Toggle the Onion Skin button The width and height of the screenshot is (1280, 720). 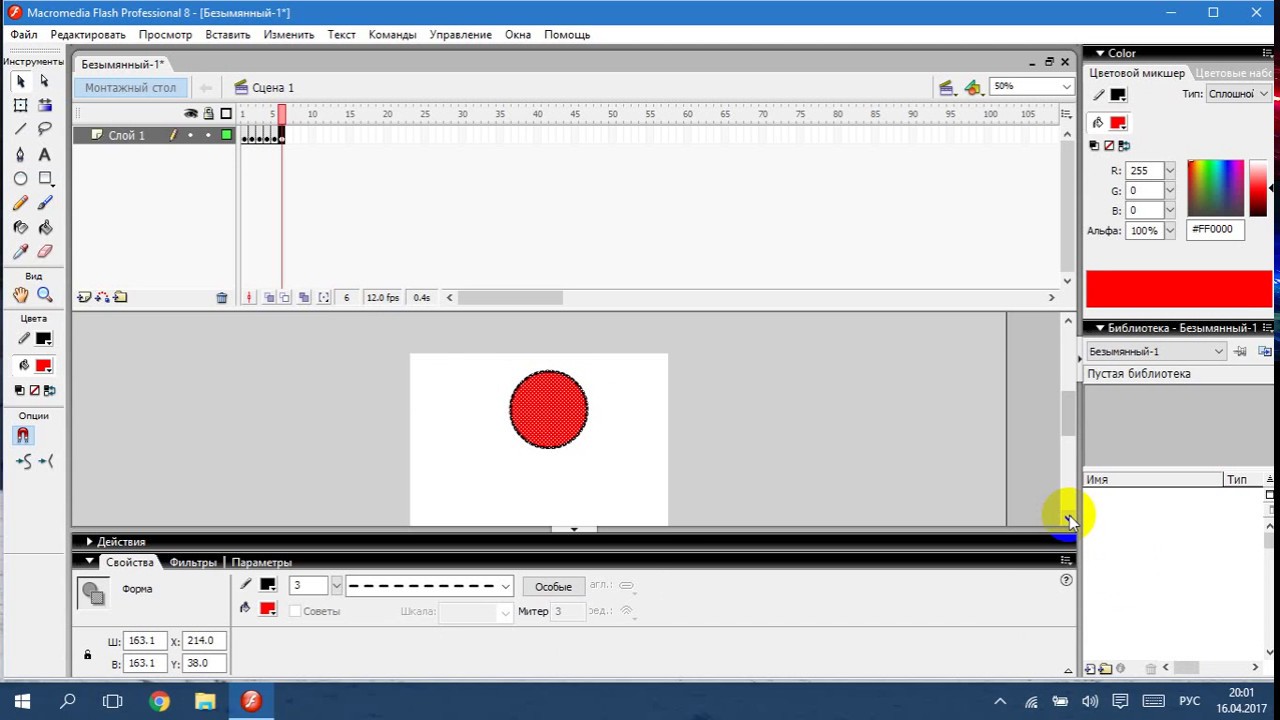[269, 298]
